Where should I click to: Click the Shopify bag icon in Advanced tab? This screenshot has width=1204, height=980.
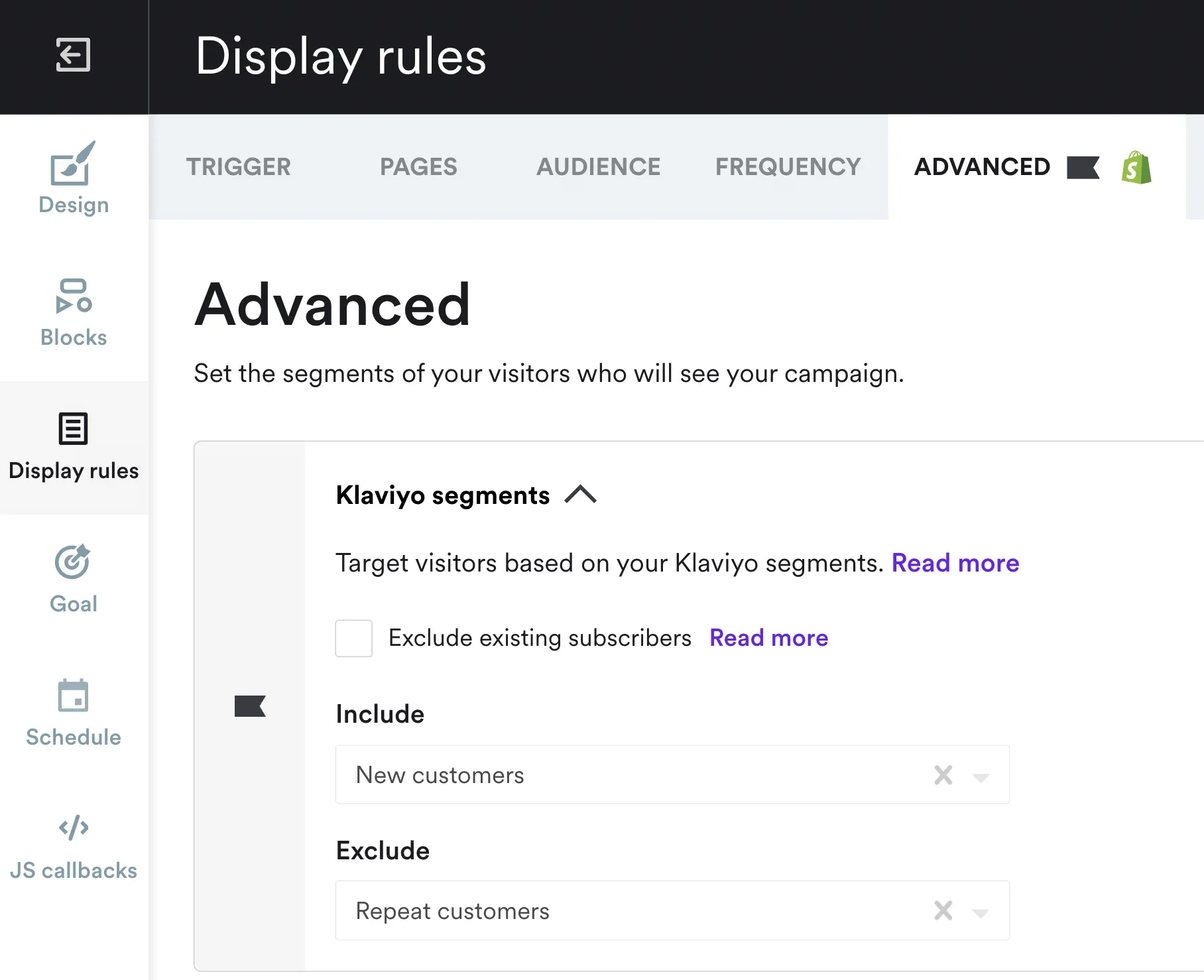click(1136, 167)
